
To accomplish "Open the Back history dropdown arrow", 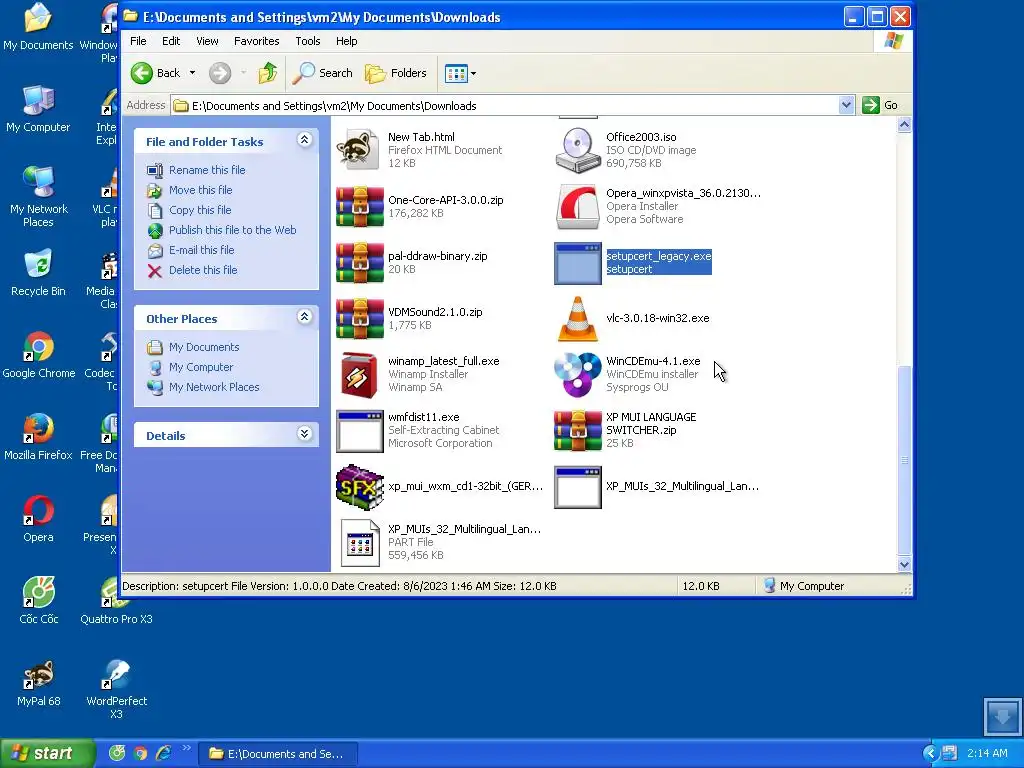I will coord(192,73).
